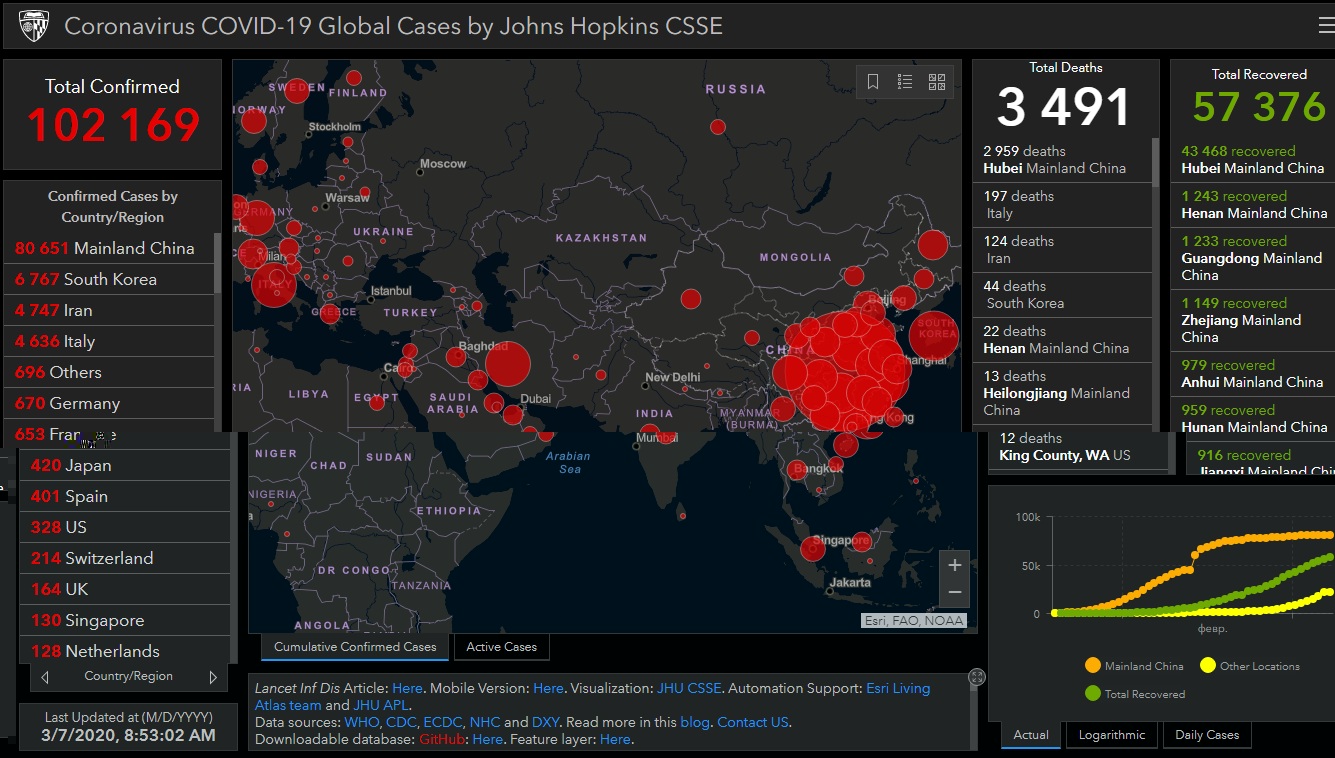Show the map legend list icon
1335x758 pixels.
[905, 82]
